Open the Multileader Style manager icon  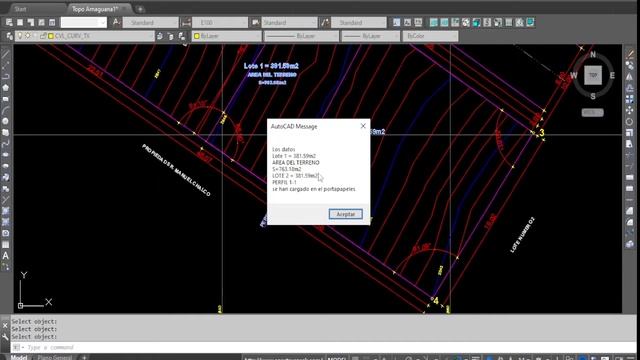(325, 22)
